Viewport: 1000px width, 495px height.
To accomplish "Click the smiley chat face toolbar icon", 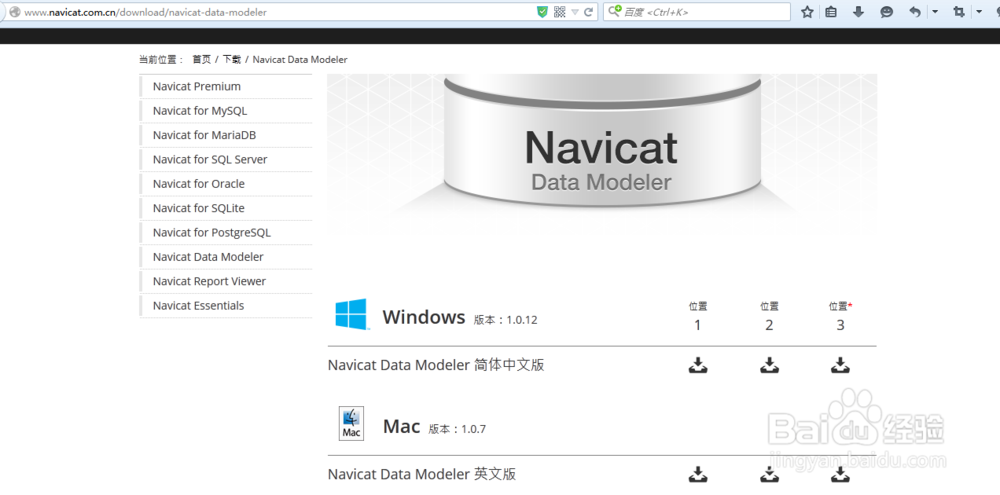I will coord(886,11).
